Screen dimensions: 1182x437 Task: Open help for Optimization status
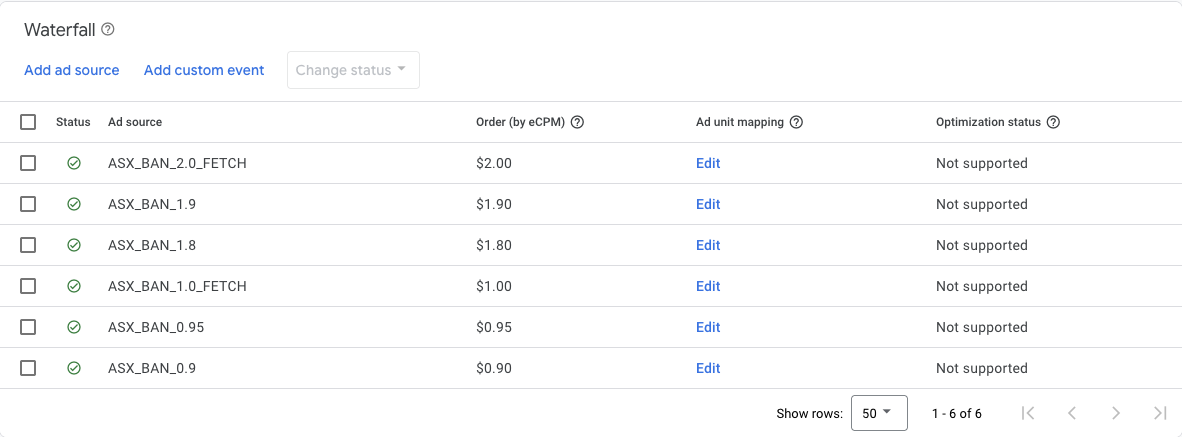click(x=1054, y=122)
